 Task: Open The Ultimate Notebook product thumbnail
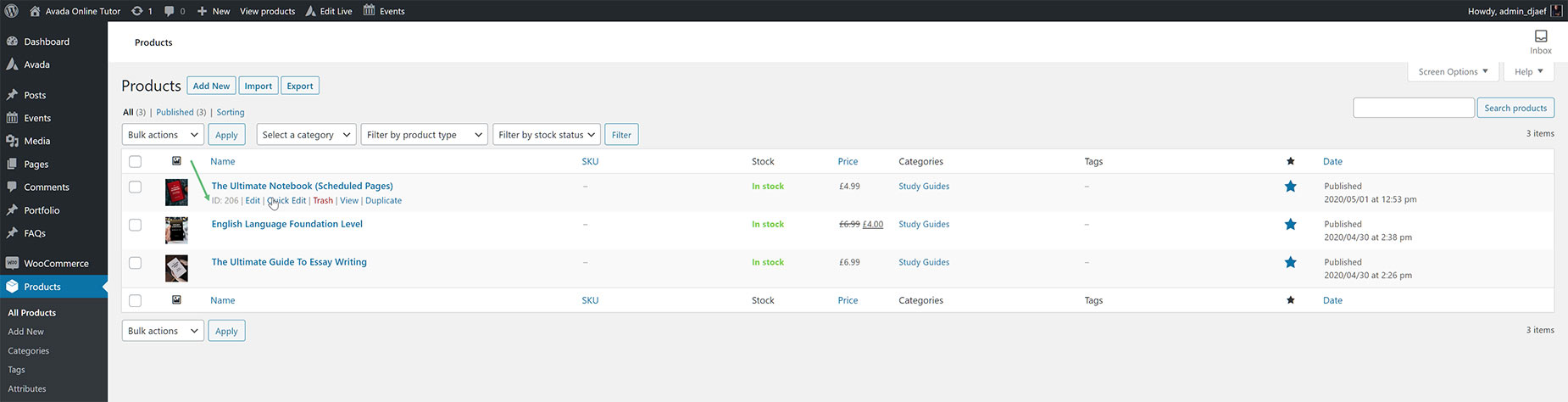point(176,193)
